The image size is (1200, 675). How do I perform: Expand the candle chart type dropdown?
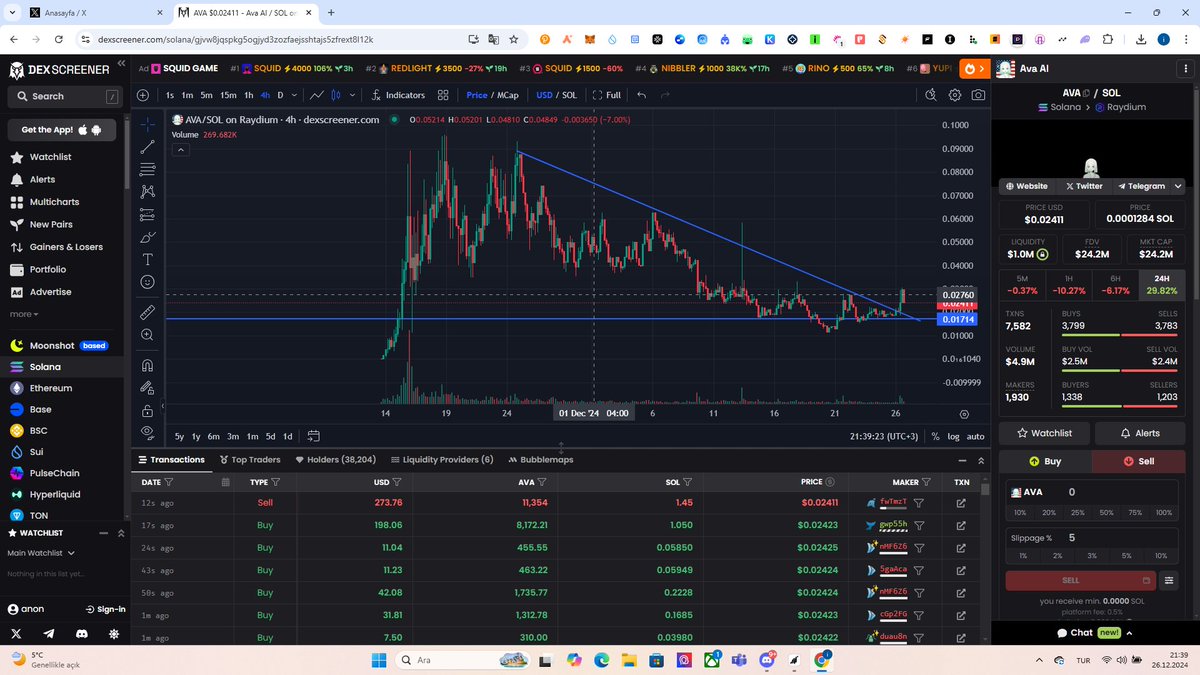[x=352, y=95]
